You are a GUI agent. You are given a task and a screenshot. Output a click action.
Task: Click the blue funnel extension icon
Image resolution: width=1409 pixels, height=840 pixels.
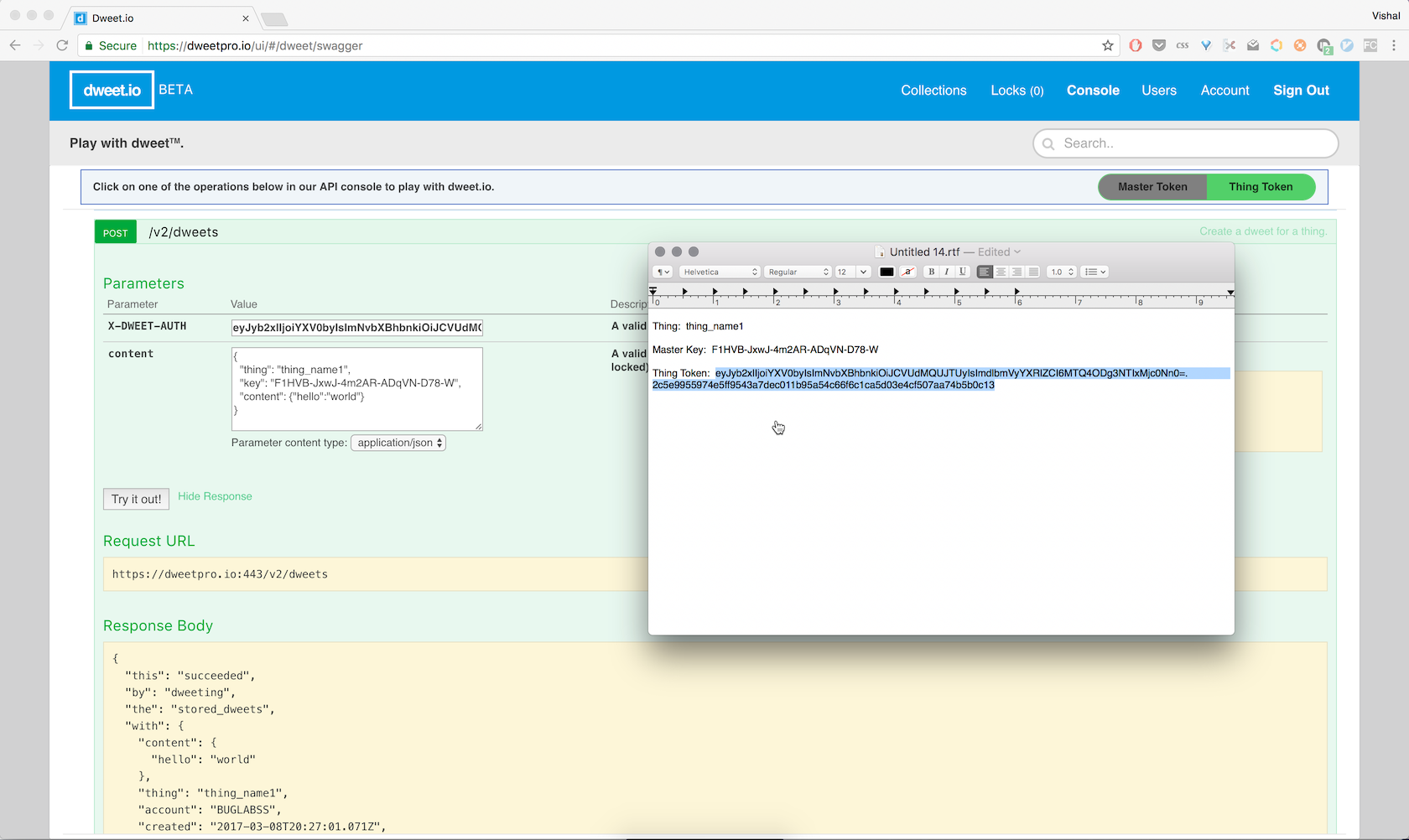(x=1206, y=45)
